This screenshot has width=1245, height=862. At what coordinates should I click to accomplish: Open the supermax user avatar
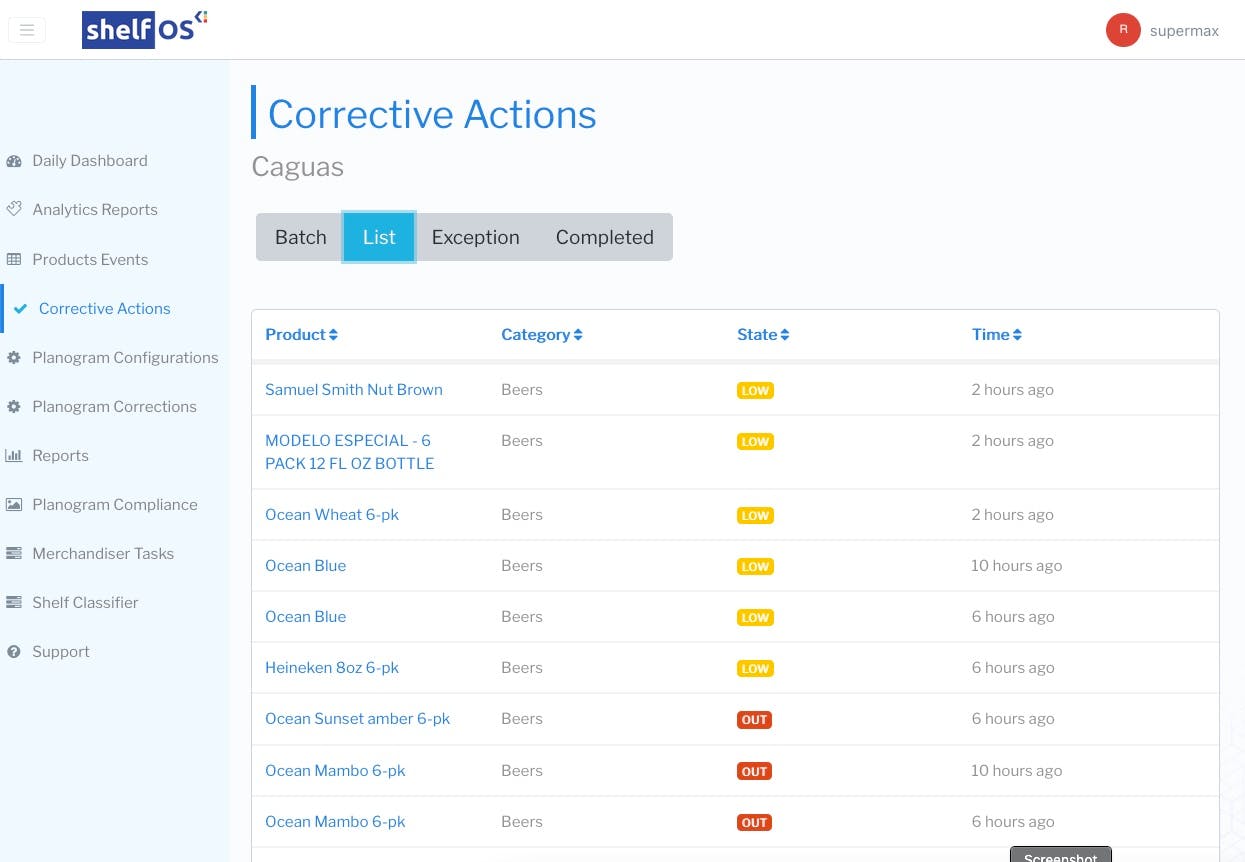tap(1123, 30)
